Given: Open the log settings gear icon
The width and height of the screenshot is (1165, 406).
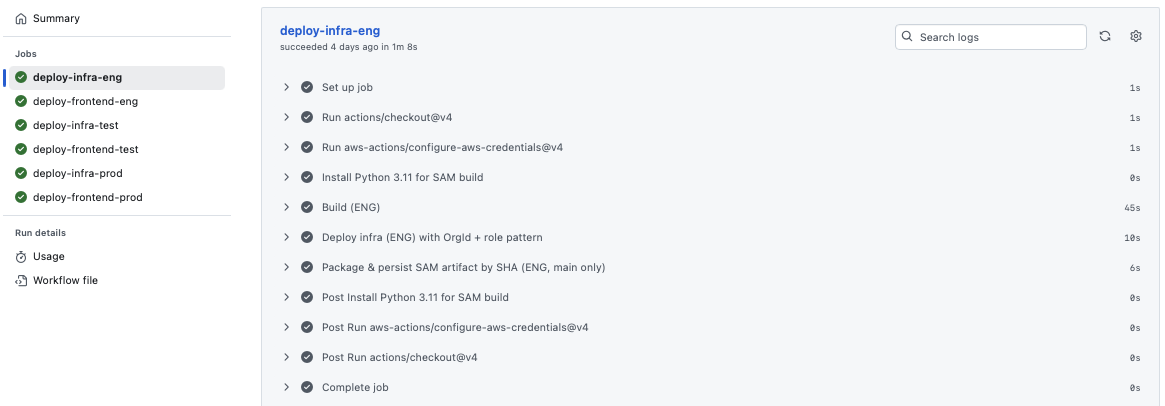Looking at the screenshot, I should pos(1136,37).
